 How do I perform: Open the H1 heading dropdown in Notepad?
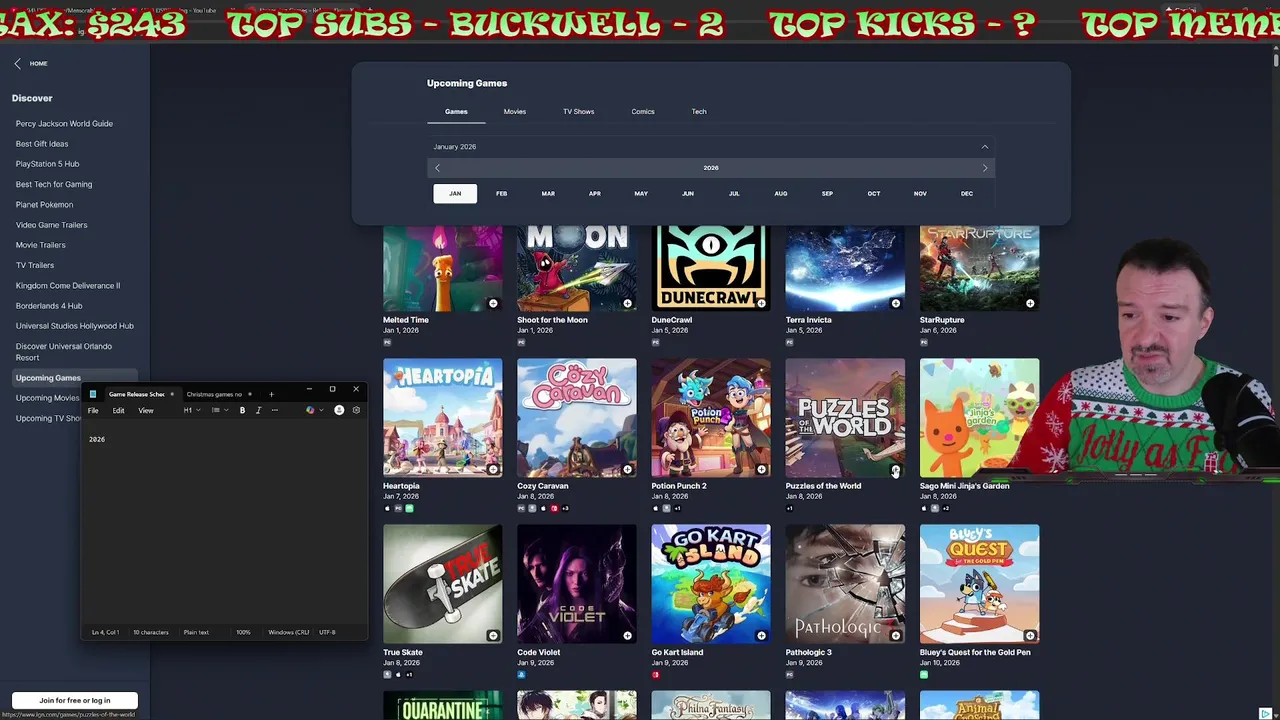[x=191, y=410]
